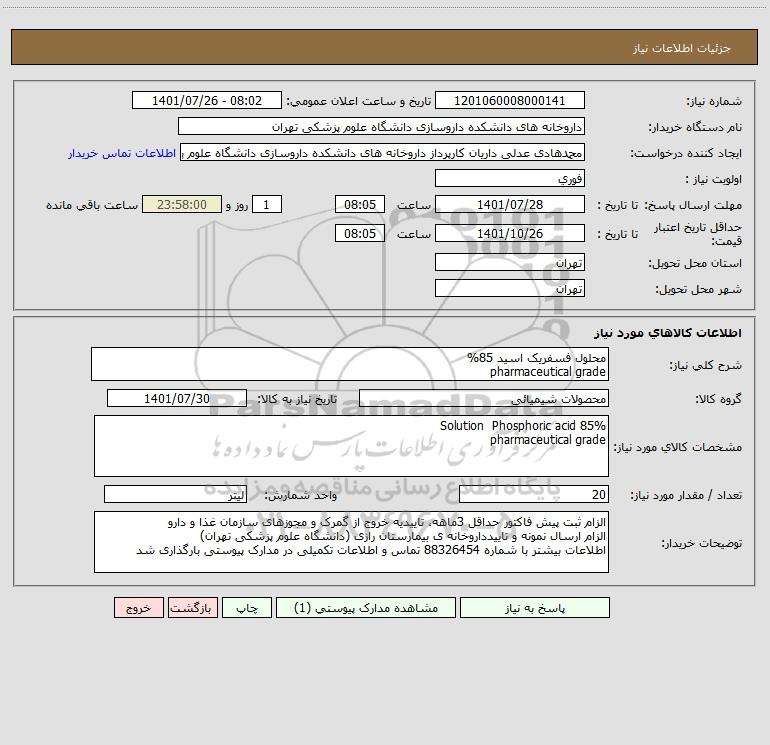Click the remaining days field '1'
The height and width of the screenshot is (745, 770).
[267, 204]
